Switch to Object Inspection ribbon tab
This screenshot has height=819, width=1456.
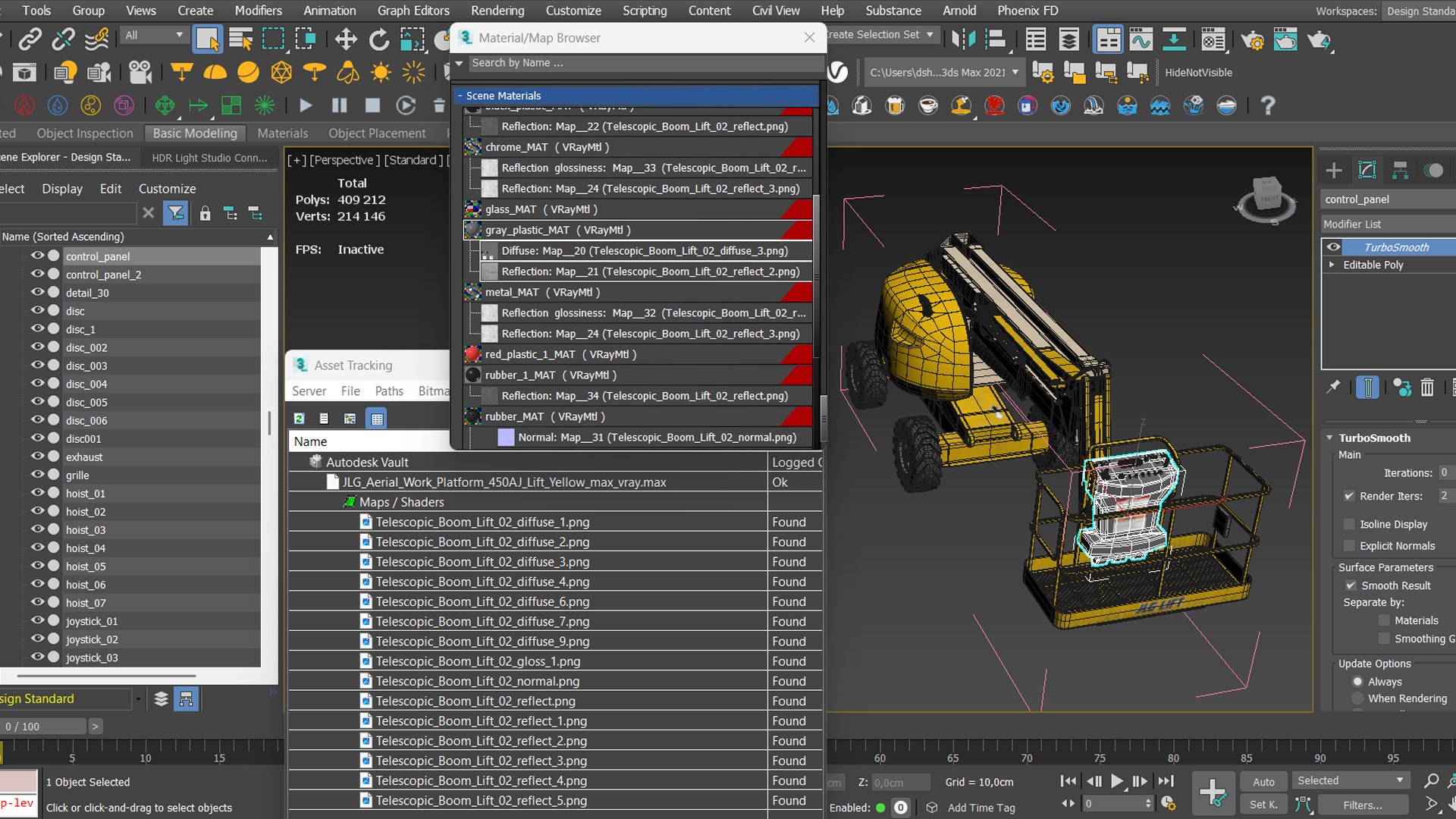[85, 133]
